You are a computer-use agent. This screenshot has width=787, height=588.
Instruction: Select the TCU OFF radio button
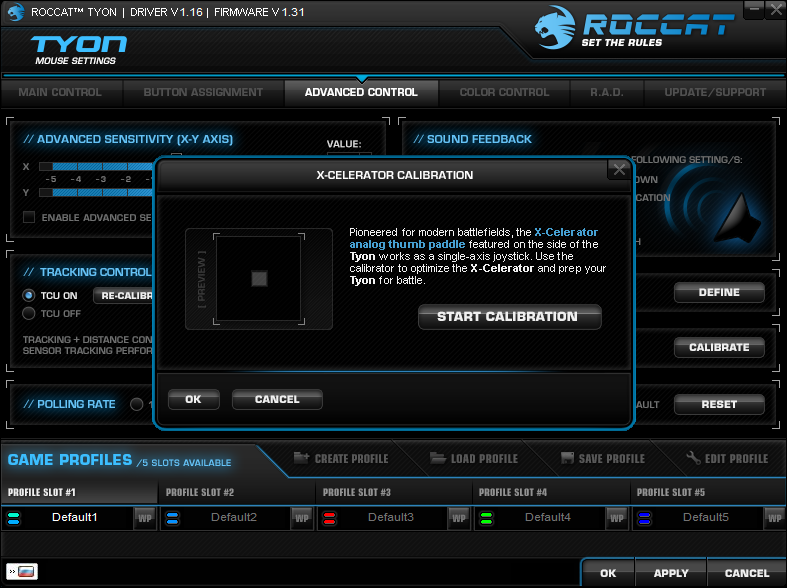click(29, 314)
